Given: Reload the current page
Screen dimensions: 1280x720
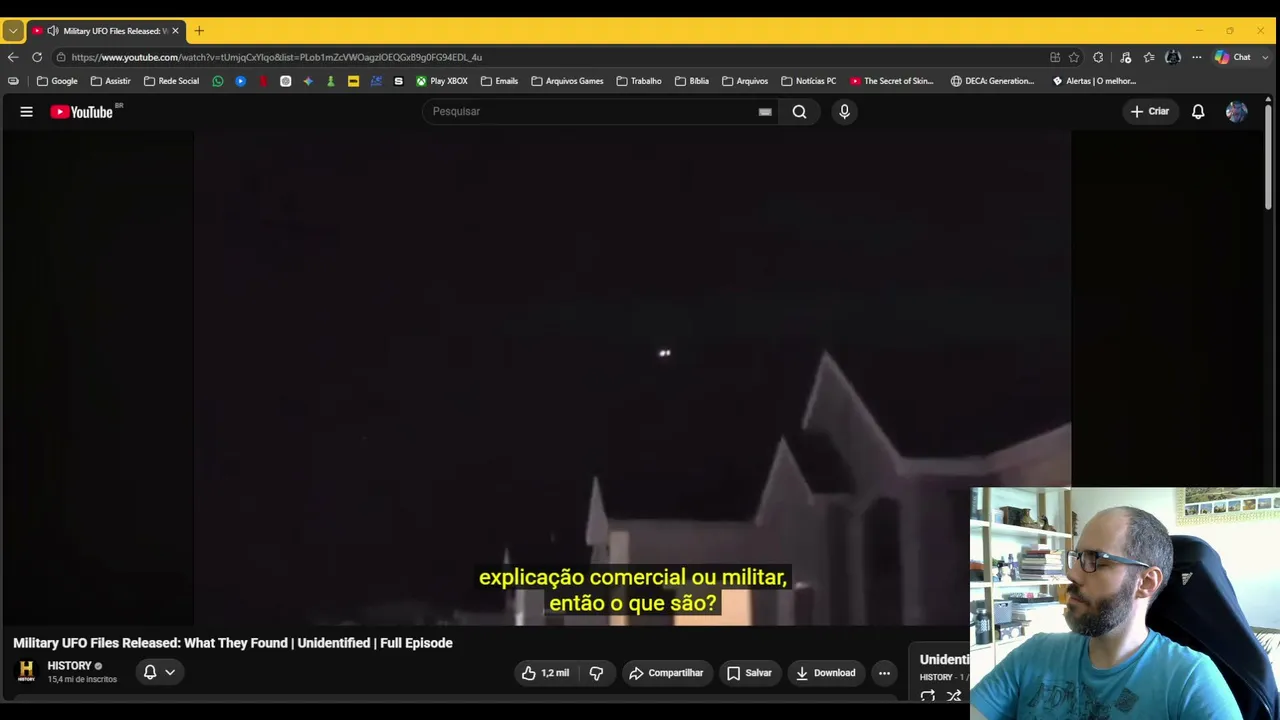Looking at the screenshot, I should pos(37,57).
